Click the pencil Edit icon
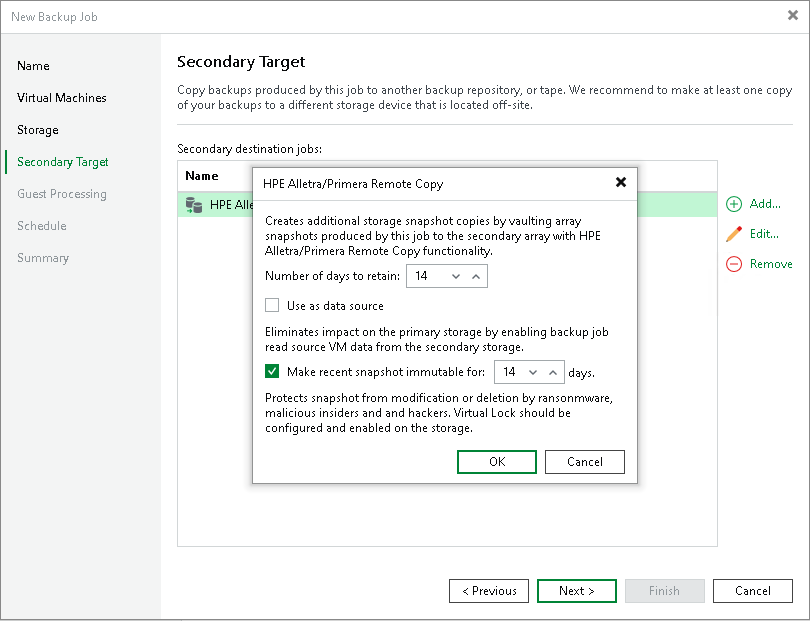This screenshot has width=810, height=621. 734,234
